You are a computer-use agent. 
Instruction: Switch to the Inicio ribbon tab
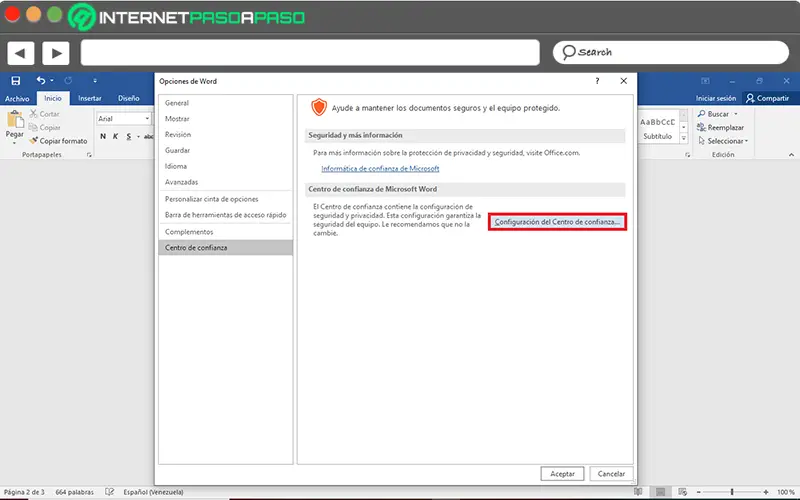tap(53, 98)
